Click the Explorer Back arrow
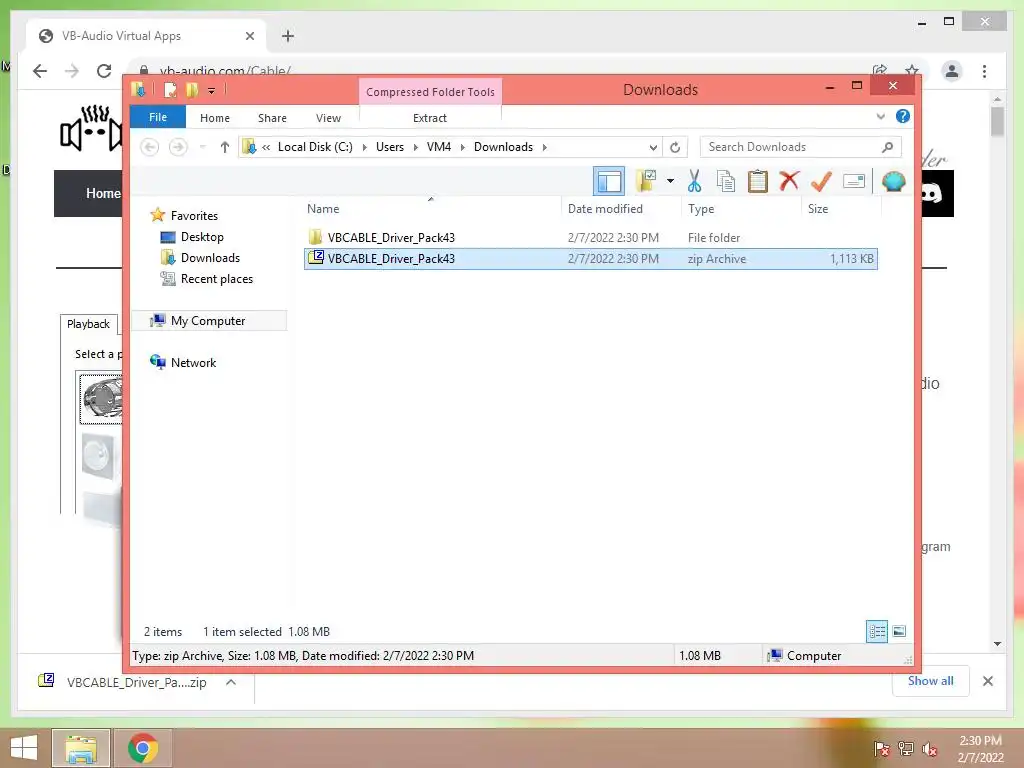 (x=150, y=147)
